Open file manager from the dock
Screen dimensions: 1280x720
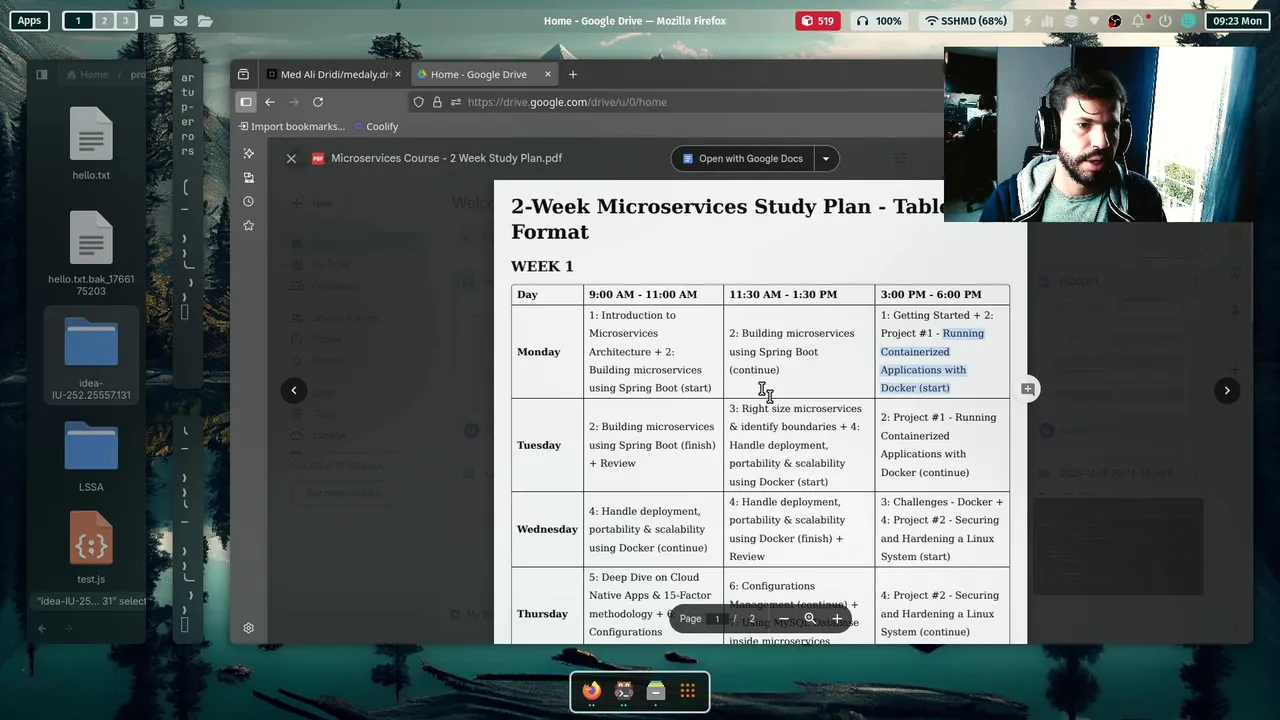pyautogui.click(x=656, y=691)
